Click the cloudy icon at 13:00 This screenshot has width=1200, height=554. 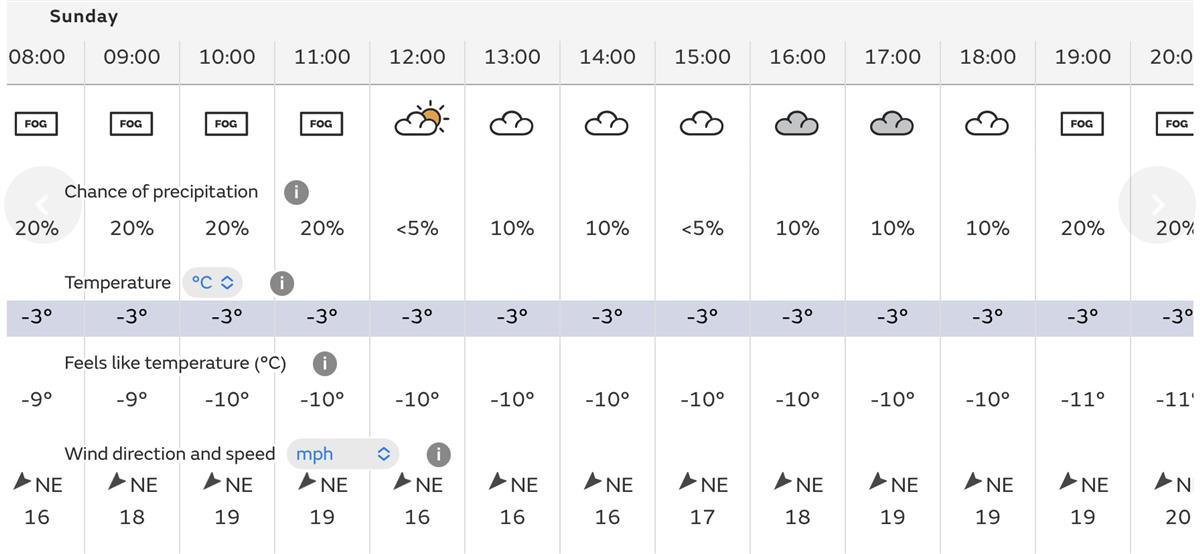coord(511,124)
